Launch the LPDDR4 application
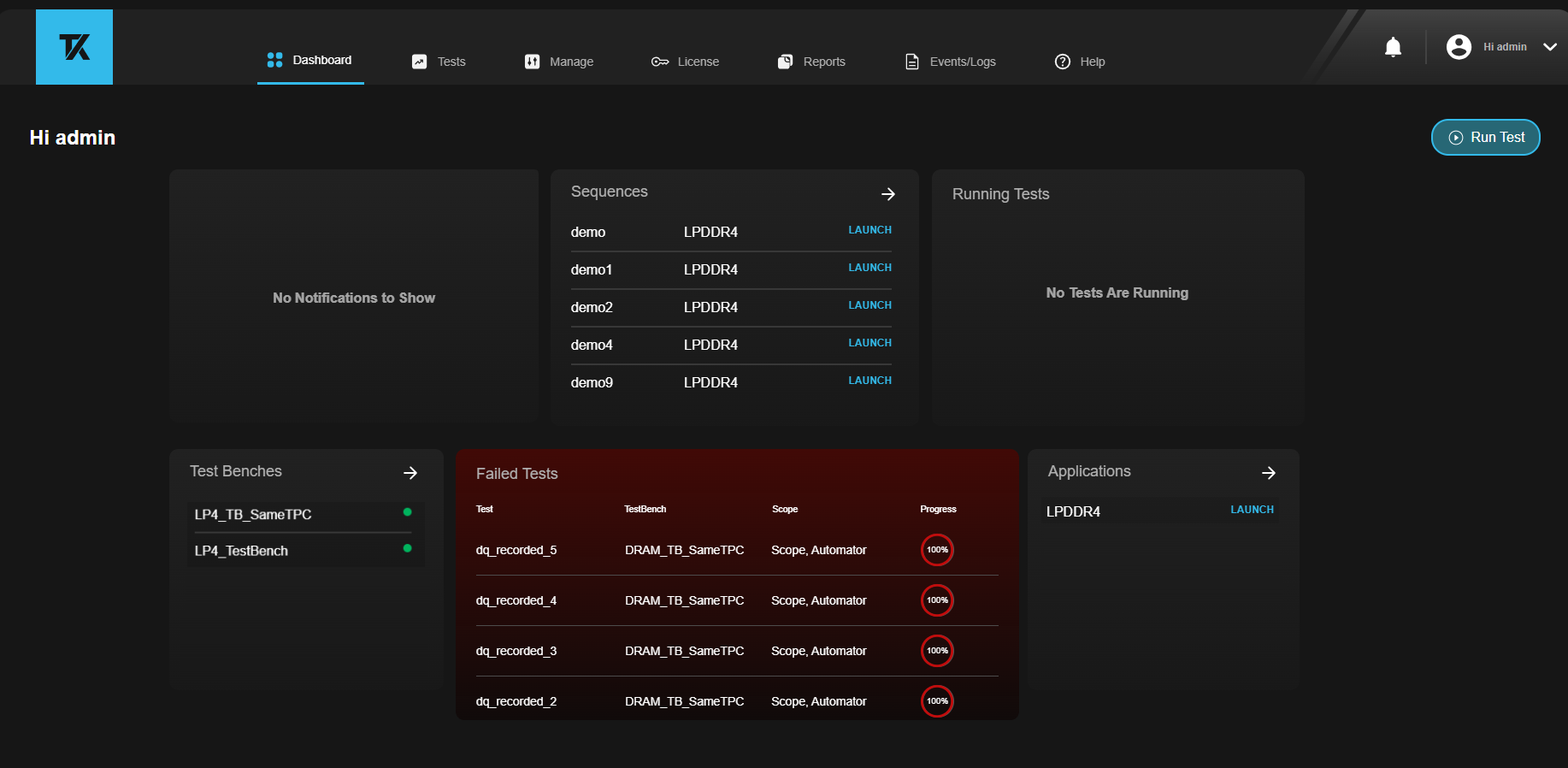 1252,510
